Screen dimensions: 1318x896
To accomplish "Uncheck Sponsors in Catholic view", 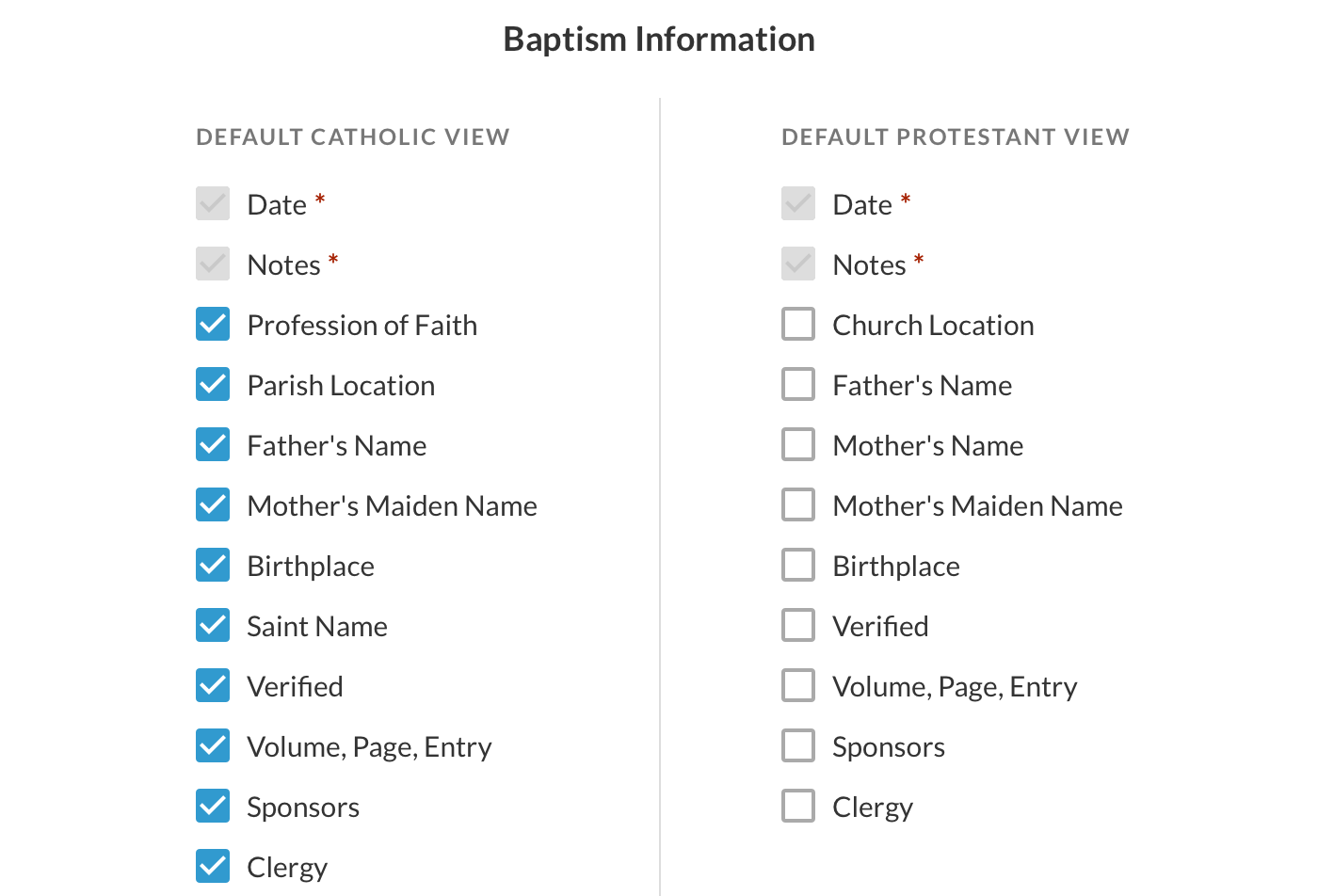I will pos(213,806).
